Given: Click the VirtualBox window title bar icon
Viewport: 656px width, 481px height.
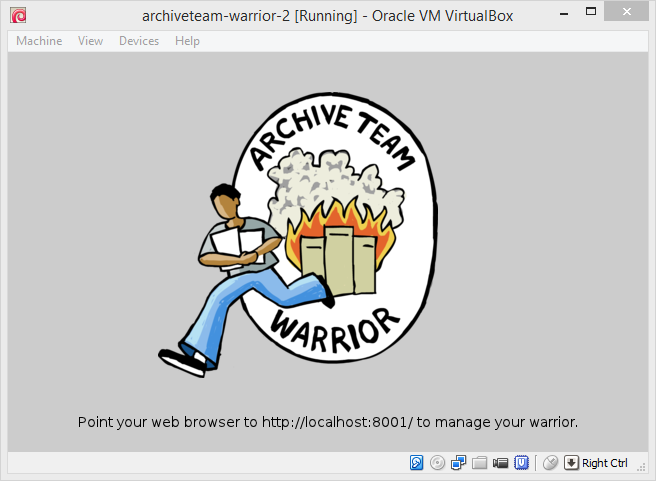Looking at the screenshot, I should click(x=18, y=15).
